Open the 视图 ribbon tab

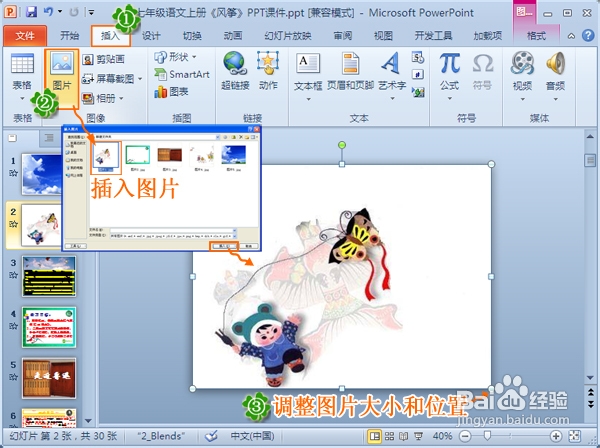pyautogui.click(x=383, y=36)
